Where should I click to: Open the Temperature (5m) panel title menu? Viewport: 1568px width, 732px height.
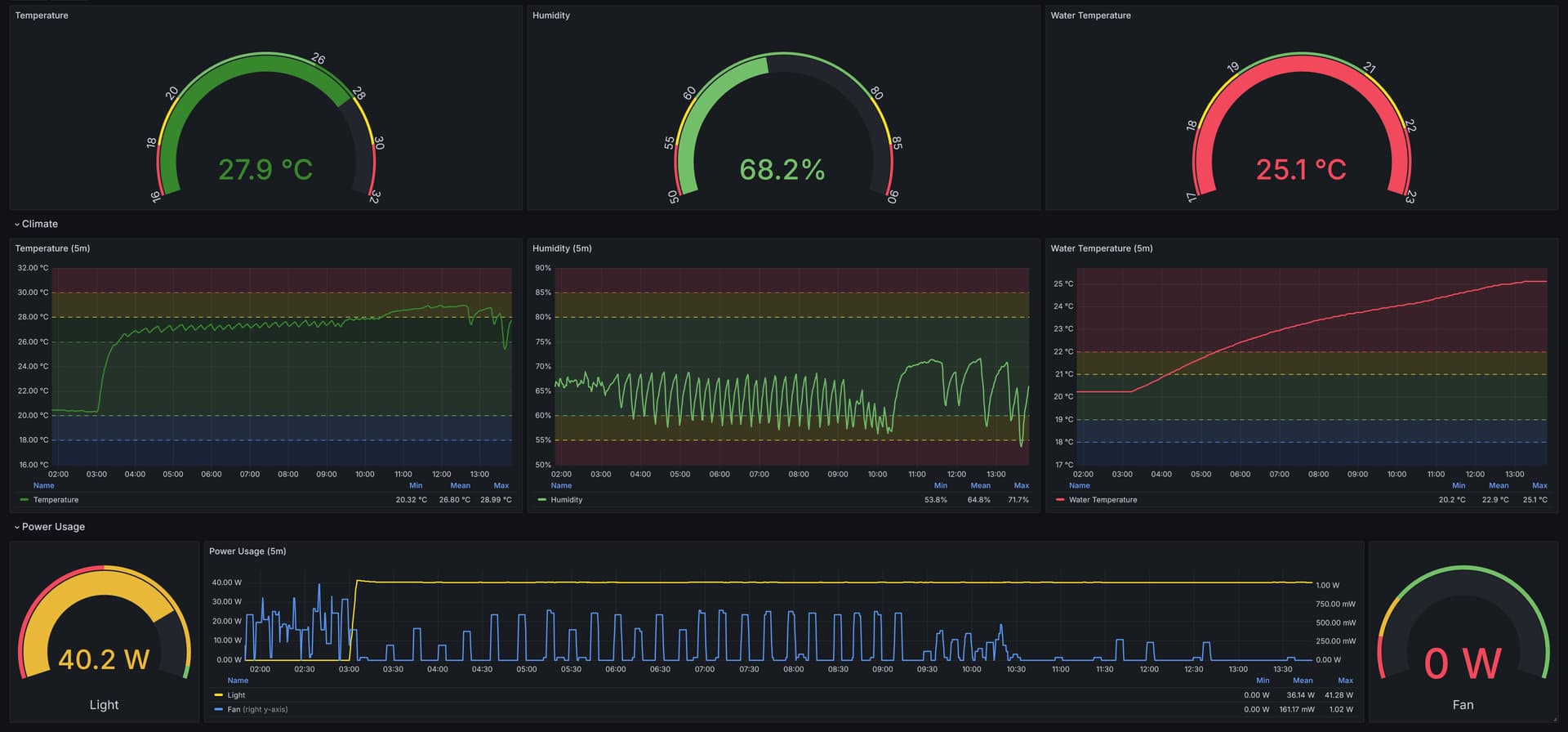tap(52, 248)
